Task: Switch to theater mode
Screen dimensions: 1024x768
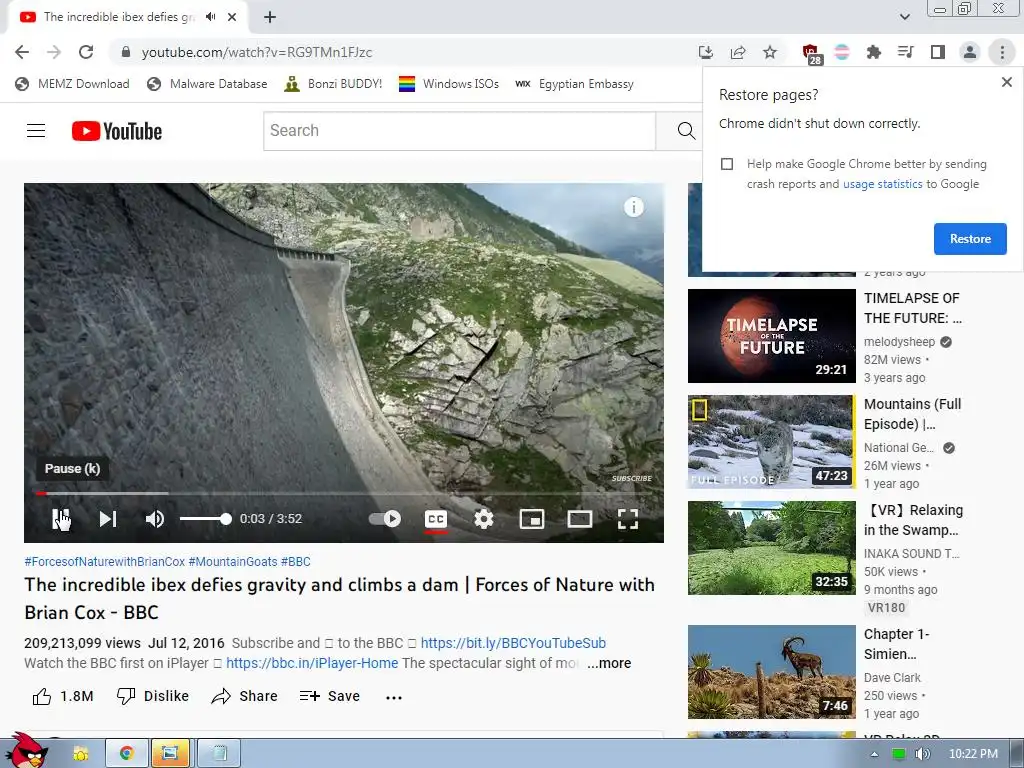Action: (x=580, y=519)
